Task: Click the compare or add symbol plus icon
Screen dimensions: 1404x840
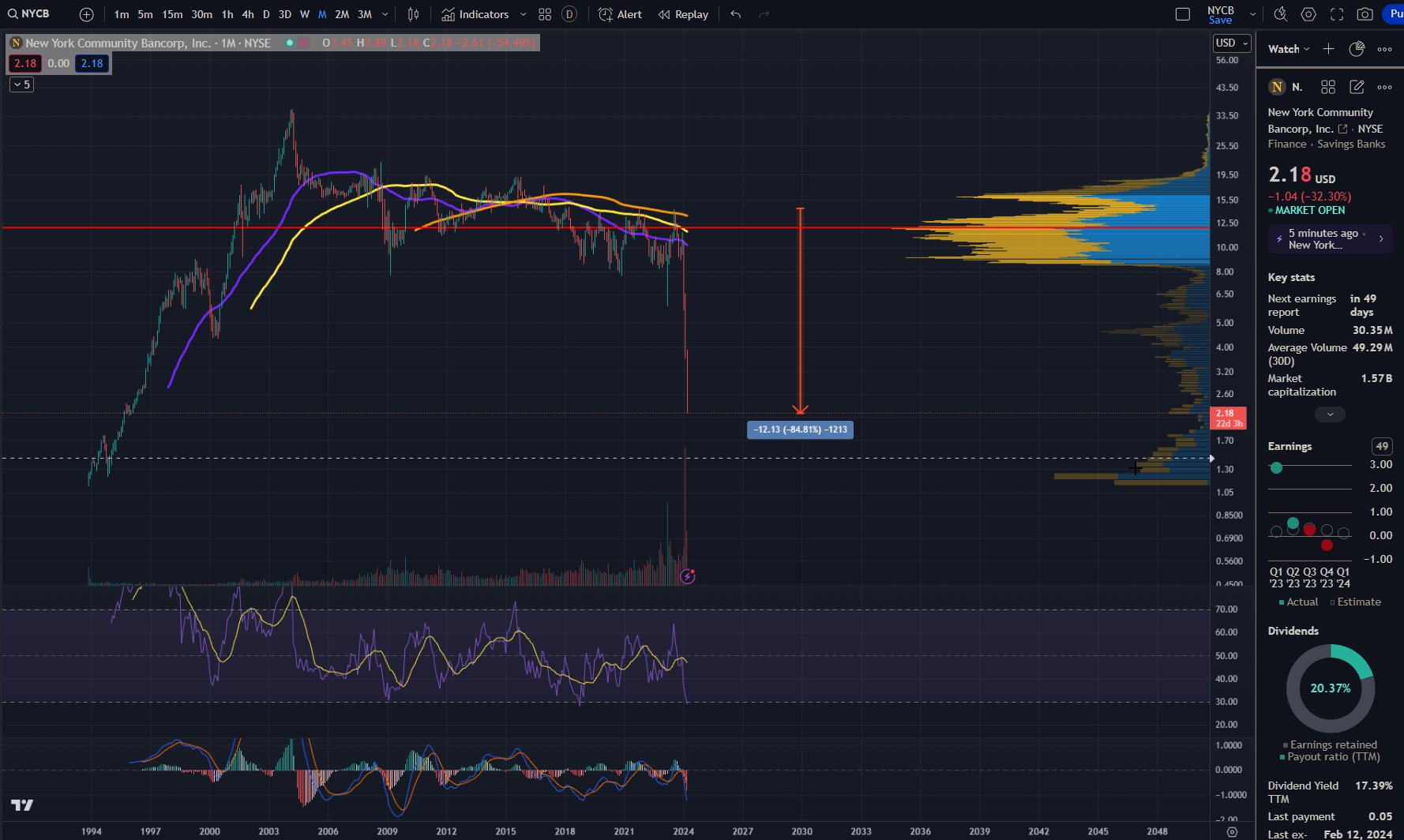Action: [87, 14]
